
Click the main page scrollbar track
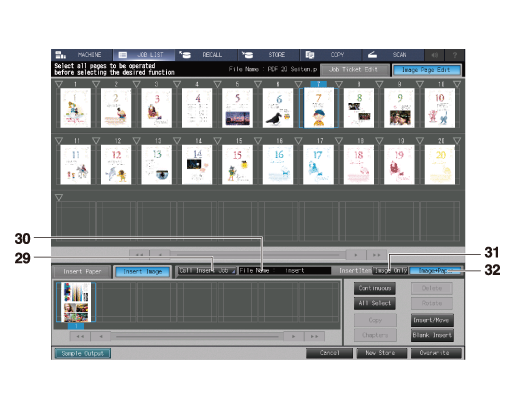point(258,255)
